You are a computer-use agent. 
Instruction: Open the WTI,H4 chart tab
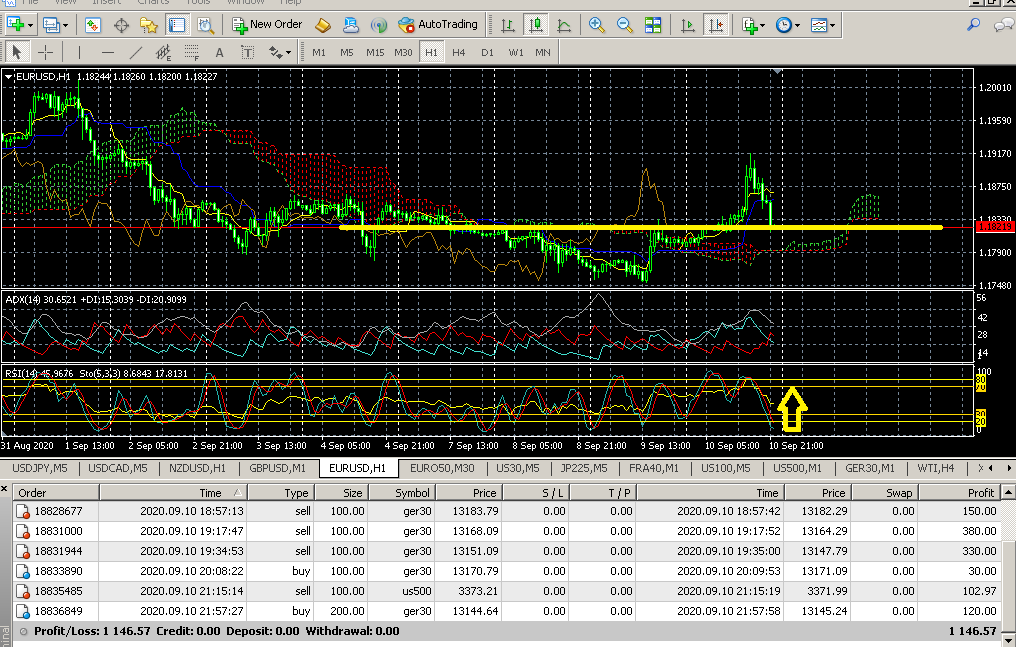[936, 468]
